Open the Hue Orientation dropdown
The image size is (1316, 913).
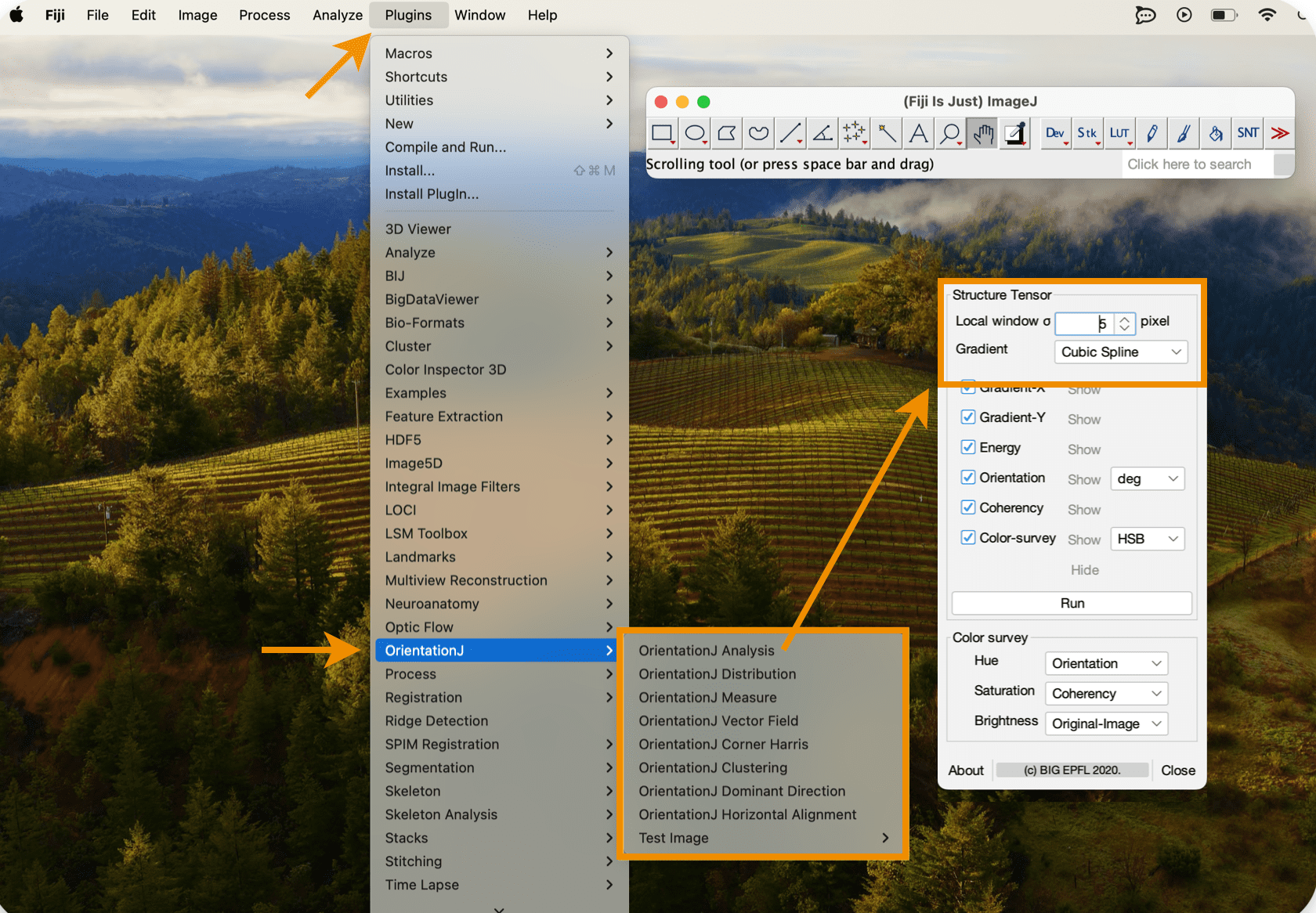point(1106,663)
